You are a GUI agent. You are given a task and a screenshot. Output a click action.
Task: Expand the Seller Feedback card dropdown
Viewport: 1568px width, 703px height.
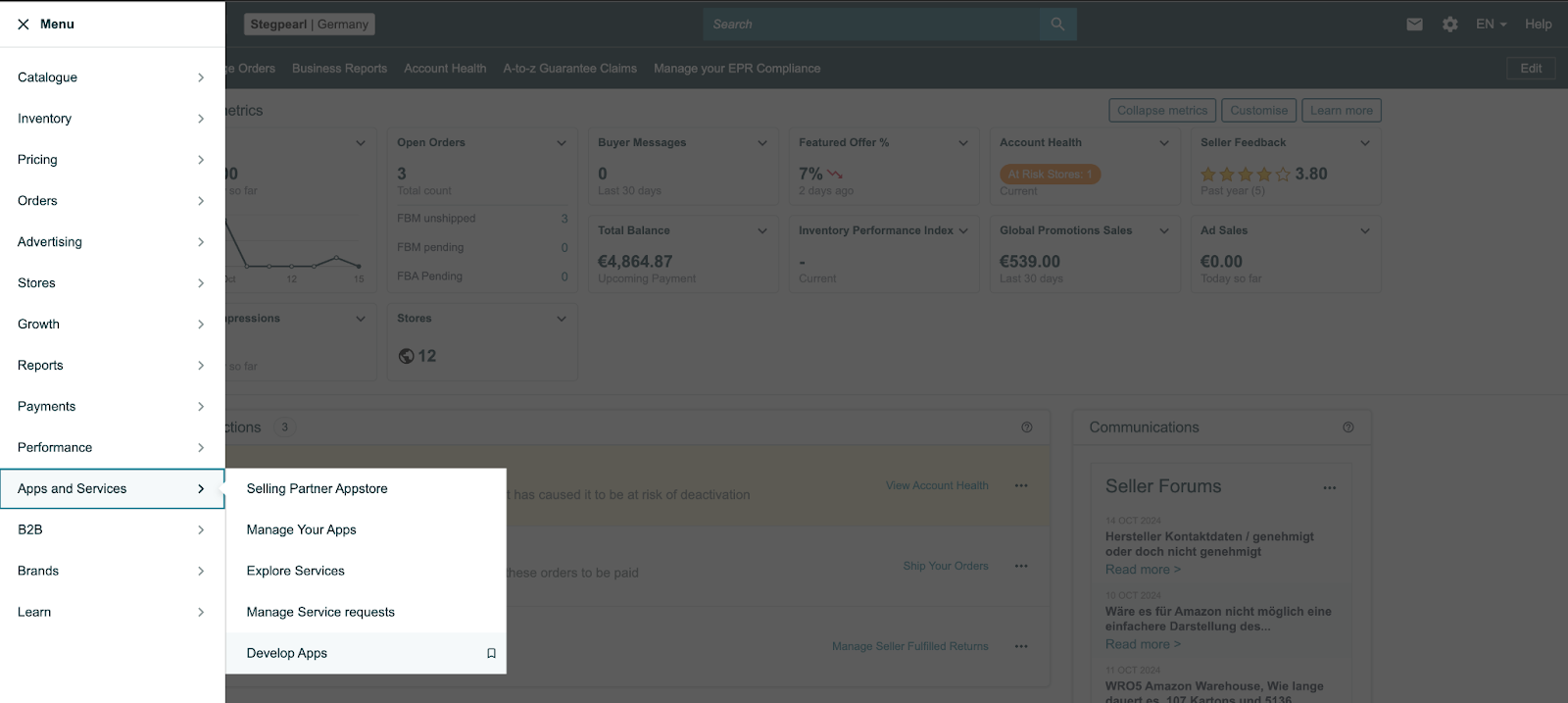point(1365,143)
